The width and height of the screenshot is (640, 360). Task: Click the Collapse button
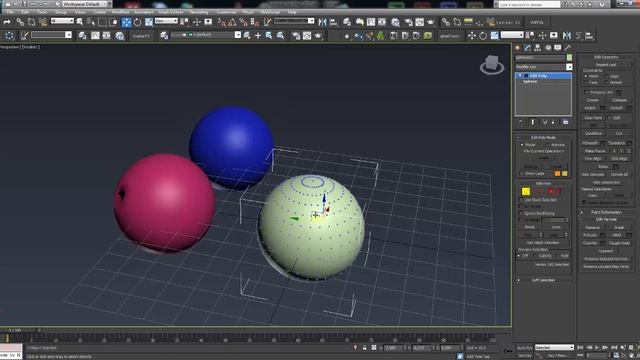(x=619, y=100)
